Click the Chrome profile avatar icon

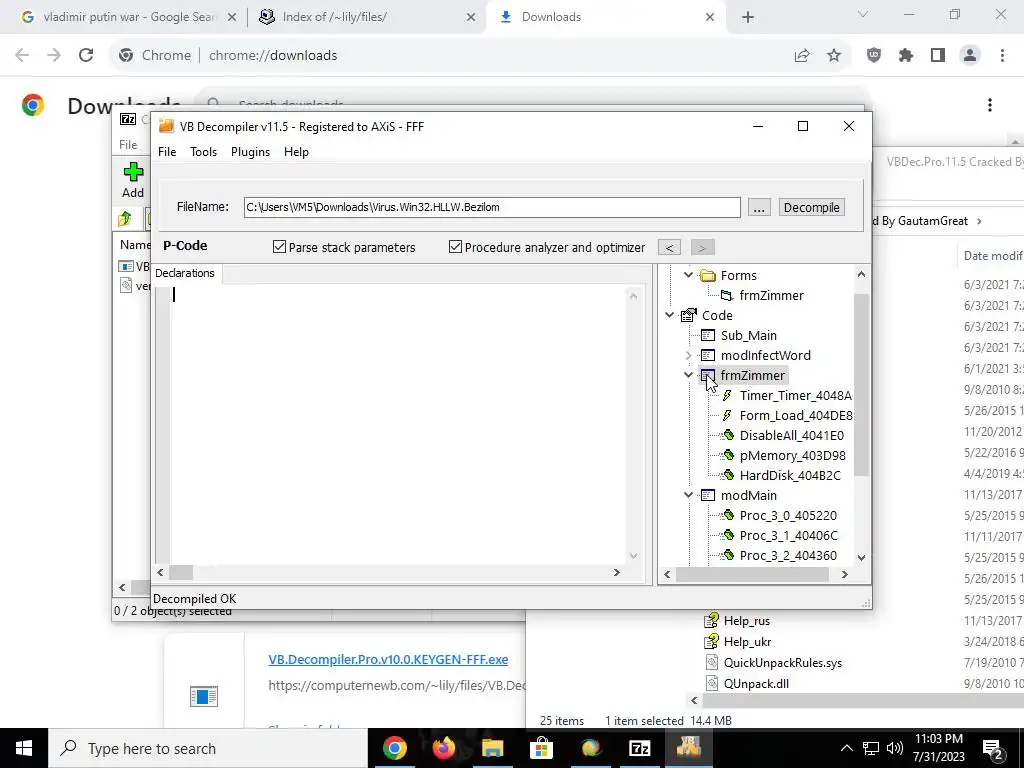pos(970,56)
